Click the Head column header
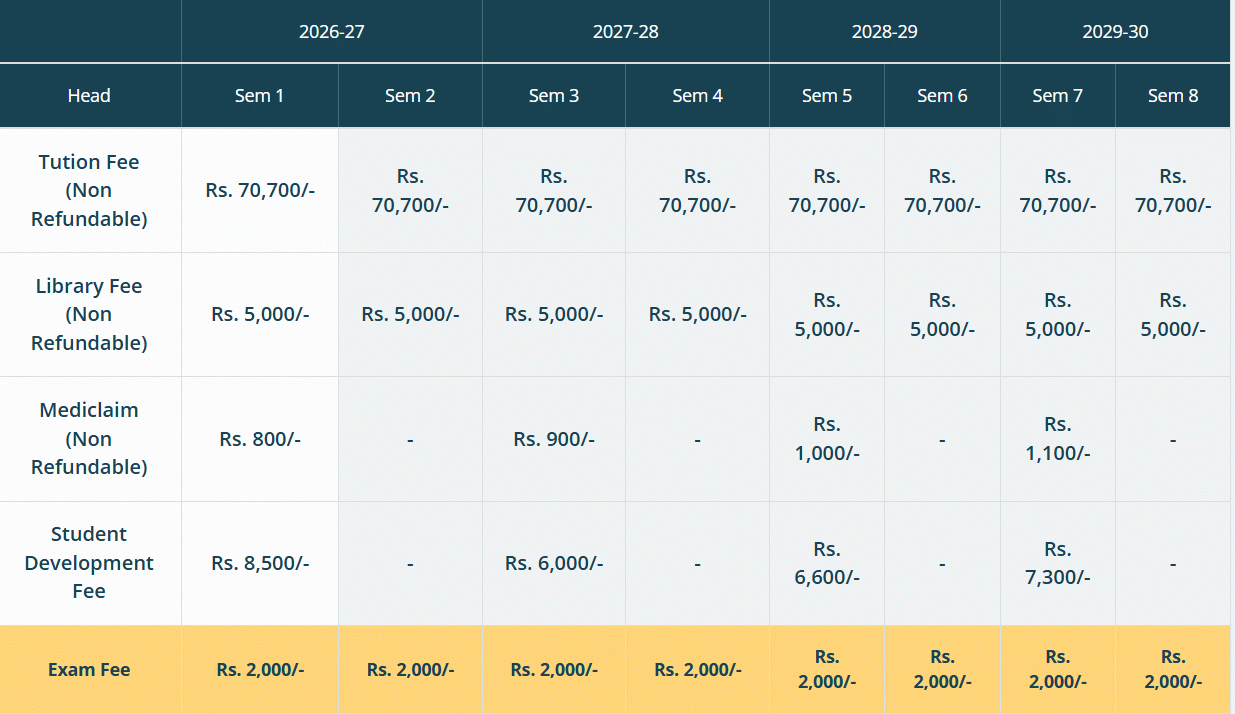This screenshot has width=1235, height=714. click(89, 96)
